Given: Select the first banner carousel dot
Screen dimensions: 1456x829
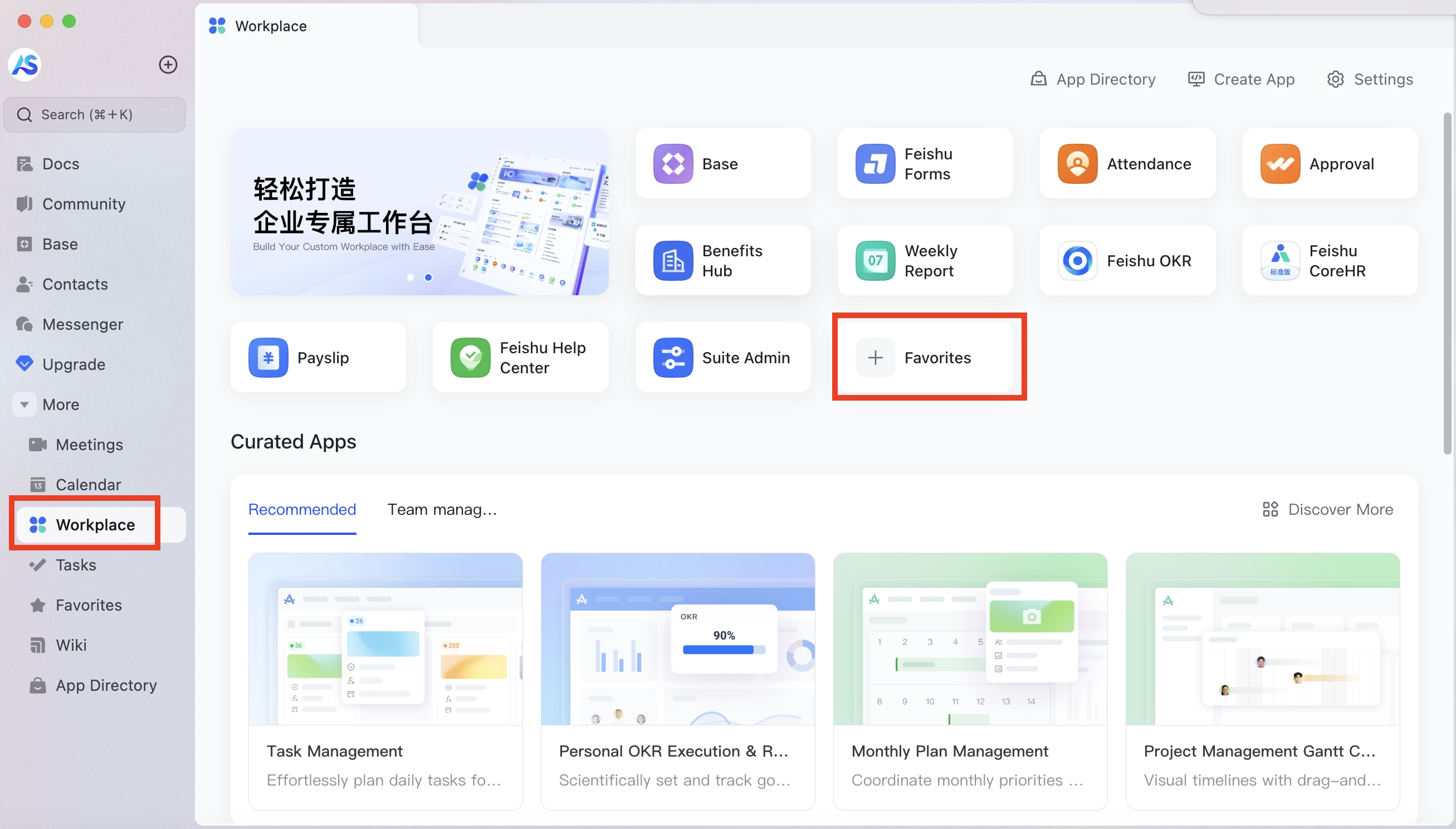Looking at the screenshot, I should (x=411, y=278).
